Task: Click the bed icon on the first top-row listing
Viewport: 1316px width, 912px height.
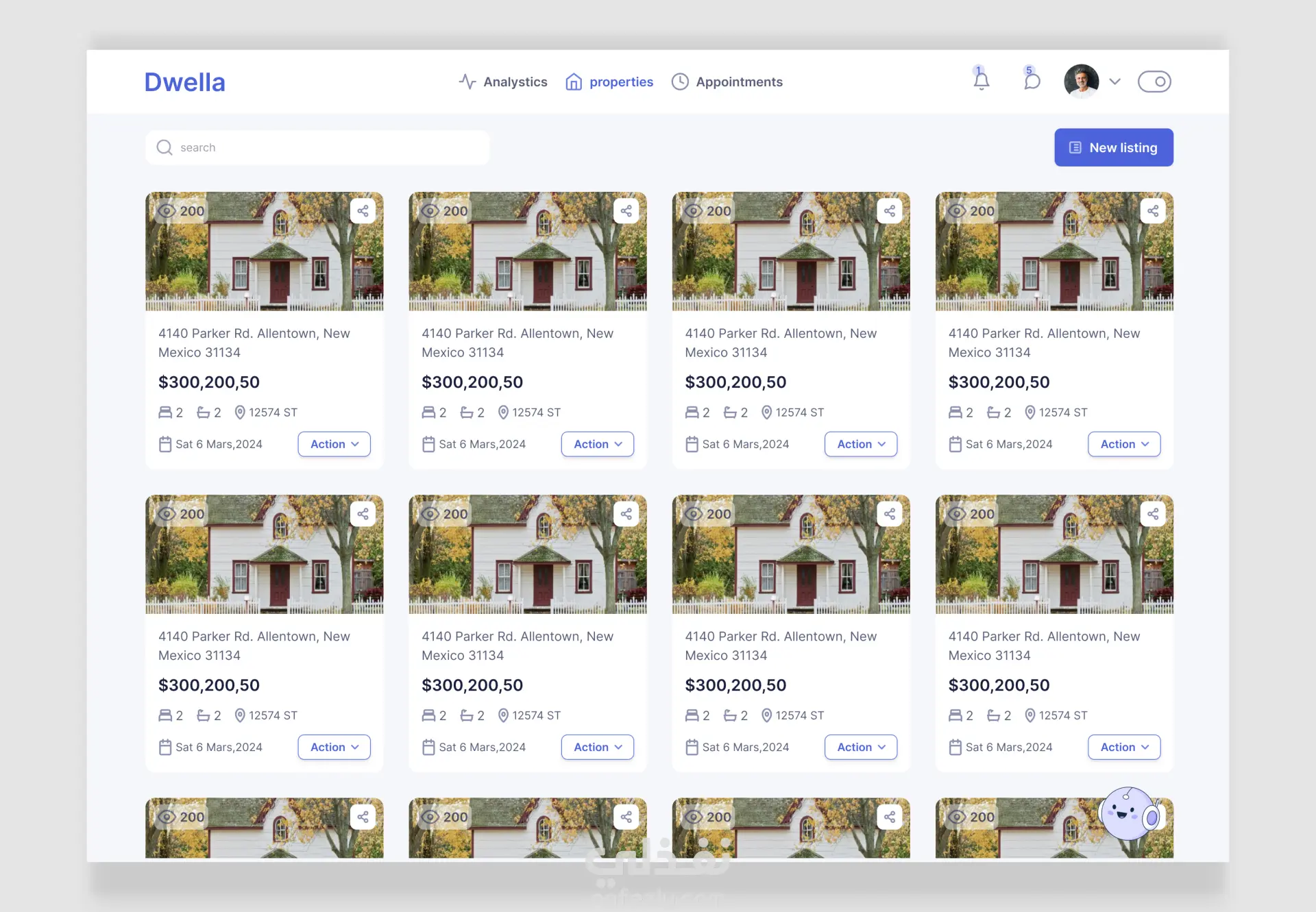Action: [x=165, y=412]
